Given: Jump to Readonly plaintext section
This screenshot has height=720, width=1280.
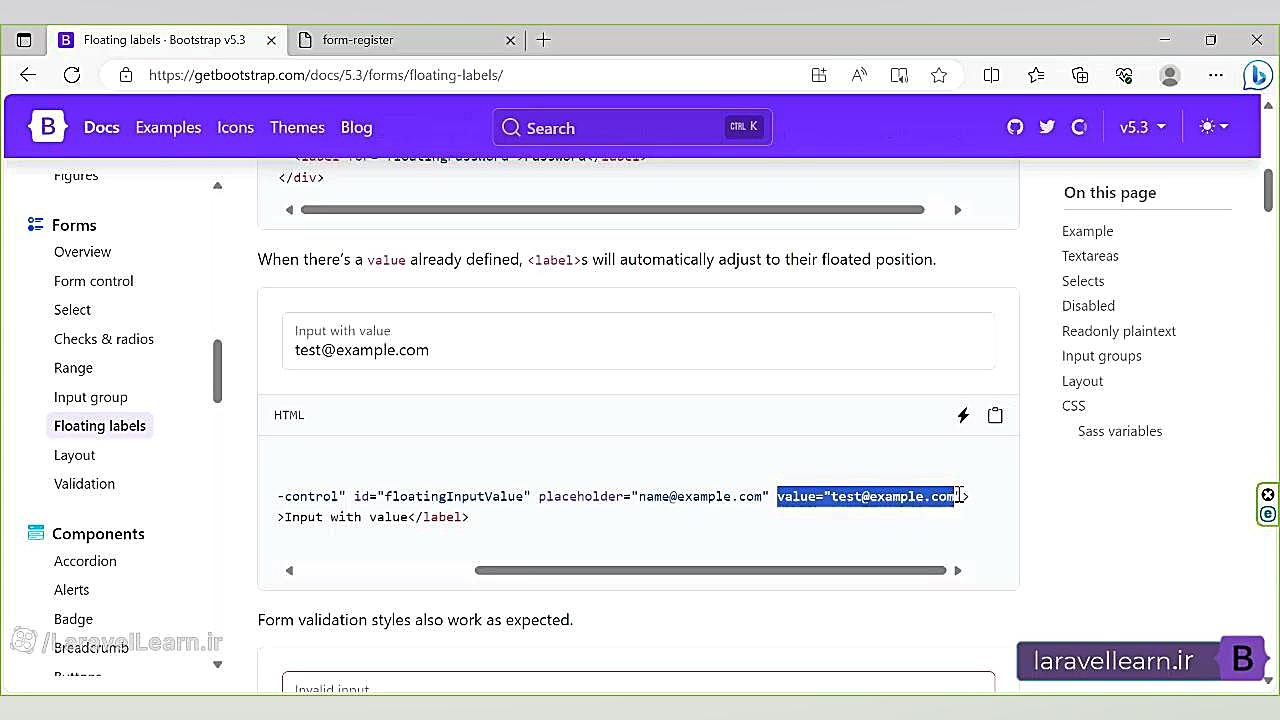Looking at the screenshot, I should click(1119, 331).
